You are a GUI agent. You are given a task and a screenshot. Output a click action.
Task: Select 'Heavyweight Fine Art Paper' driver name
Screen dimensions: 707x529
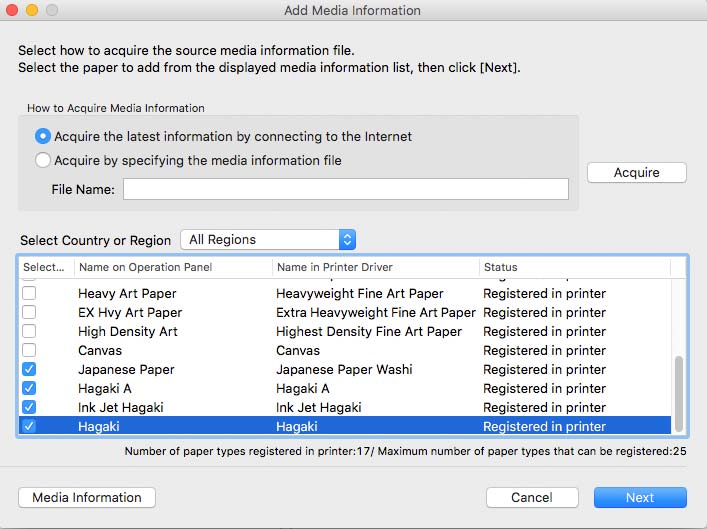coord(360,294)
